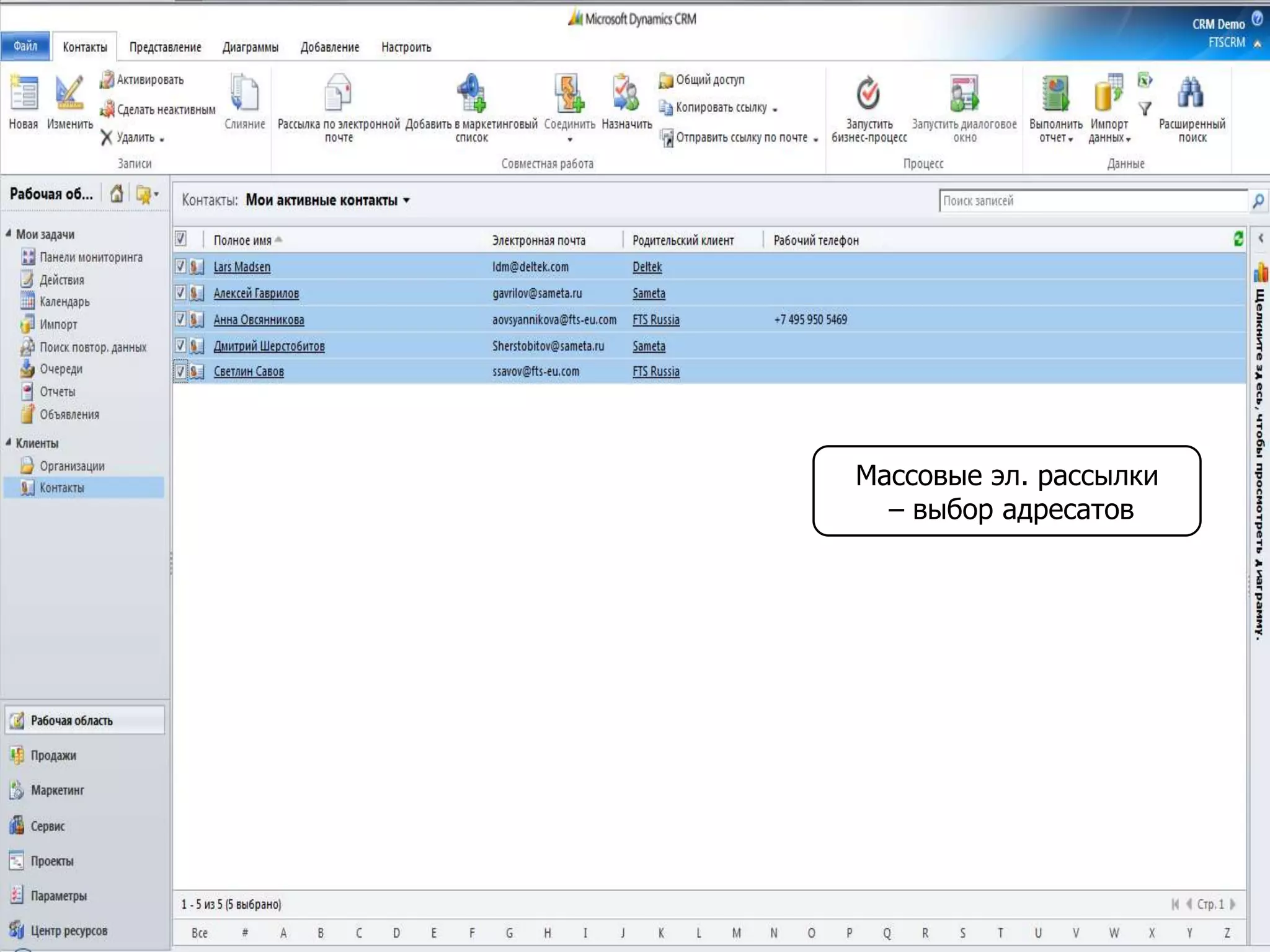Viewport: 1270px width, 952px height.
Task: Uncheck the Lars Madsen row checkbox
Action: click(180, 267)
